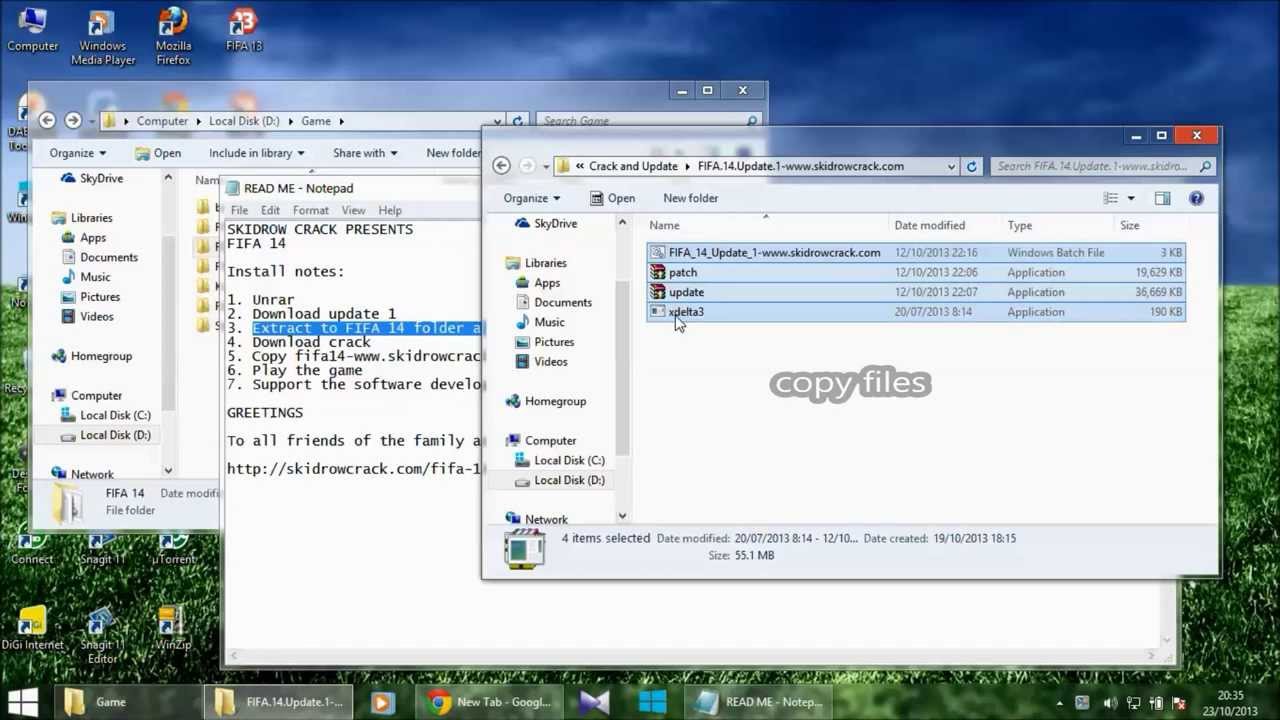Open recent locations dropdown beside the front window arrows

[x=545, y=166]
